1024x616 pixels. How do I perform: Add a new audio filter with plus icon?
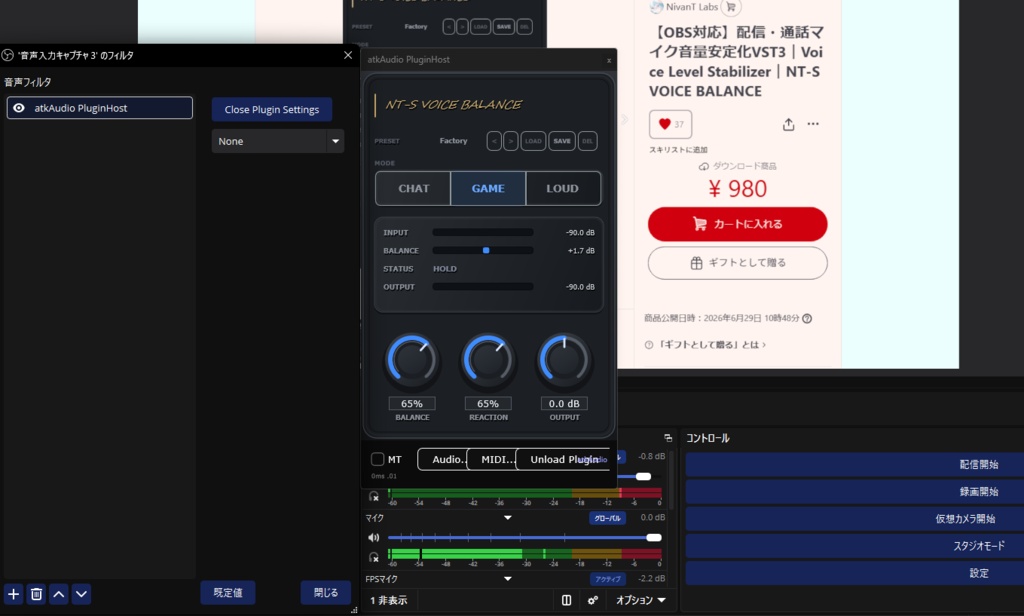[x=14, y=594]
